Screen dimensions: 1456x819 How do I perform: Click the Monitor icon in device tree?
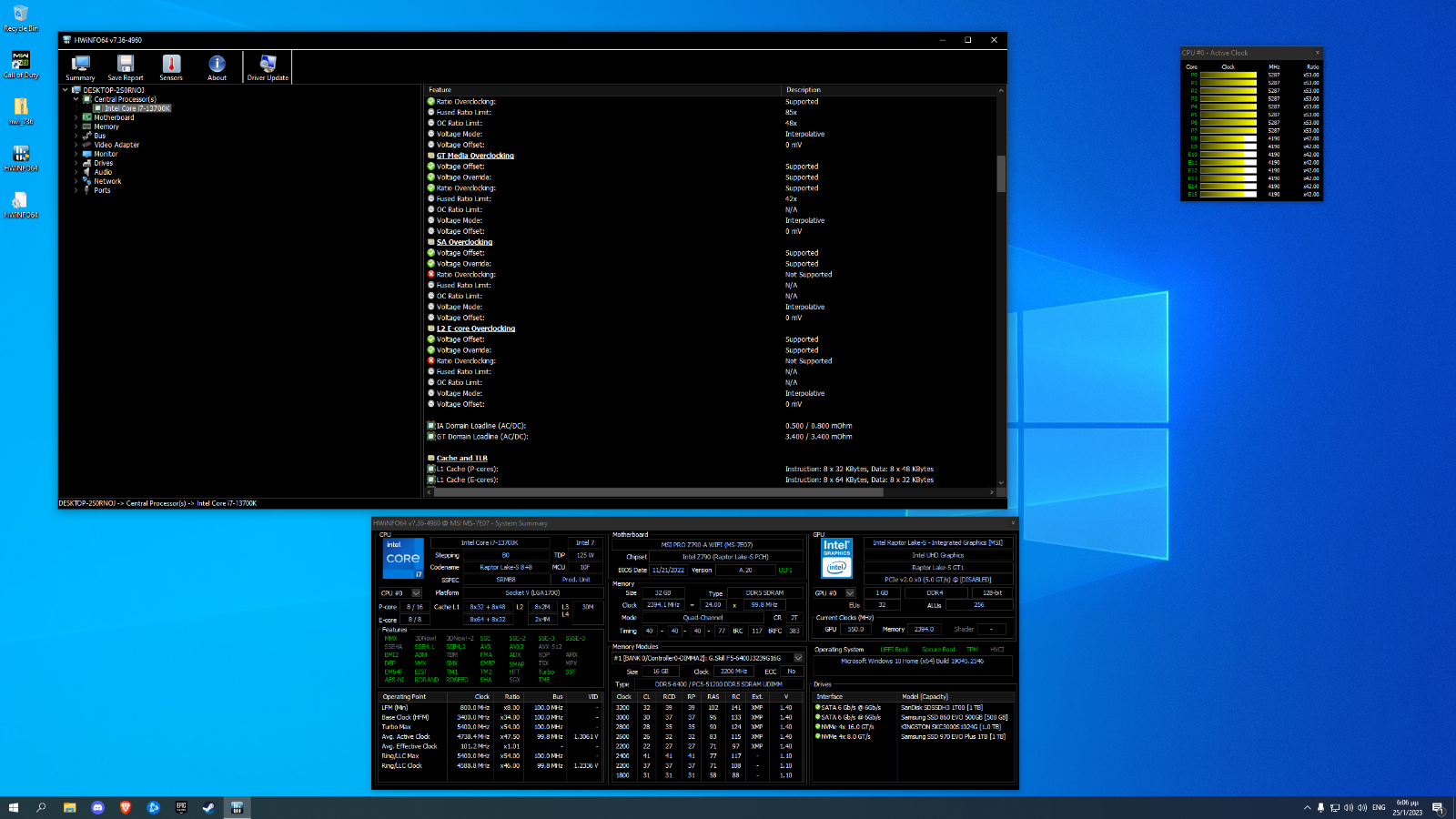click(87, 154)
